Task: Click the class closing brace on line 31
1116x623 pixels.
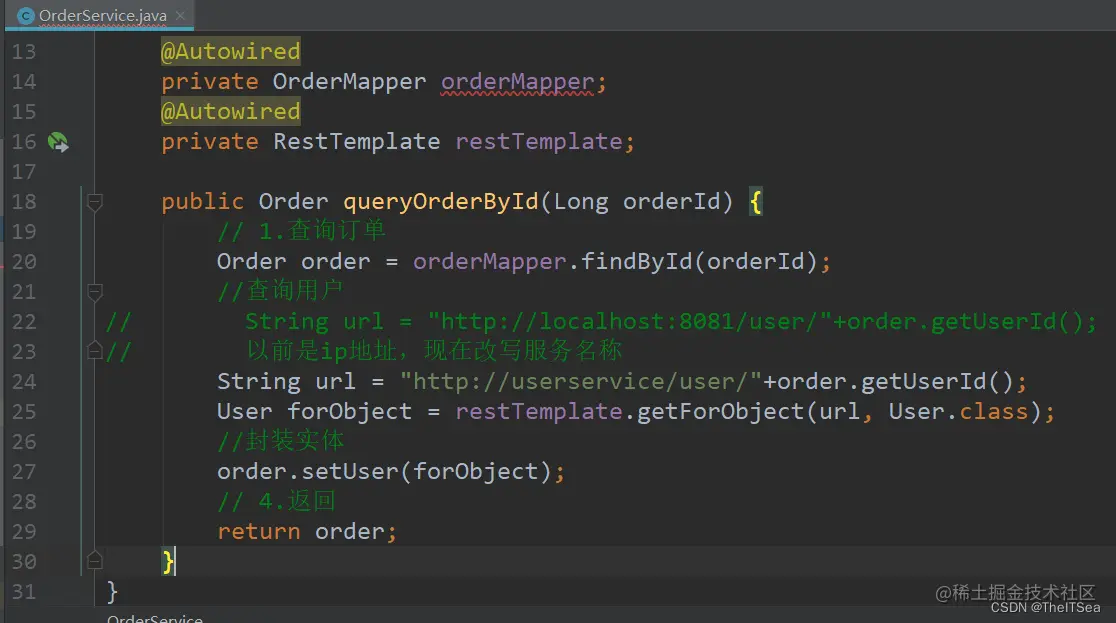Action: click(x=112, y=592)
